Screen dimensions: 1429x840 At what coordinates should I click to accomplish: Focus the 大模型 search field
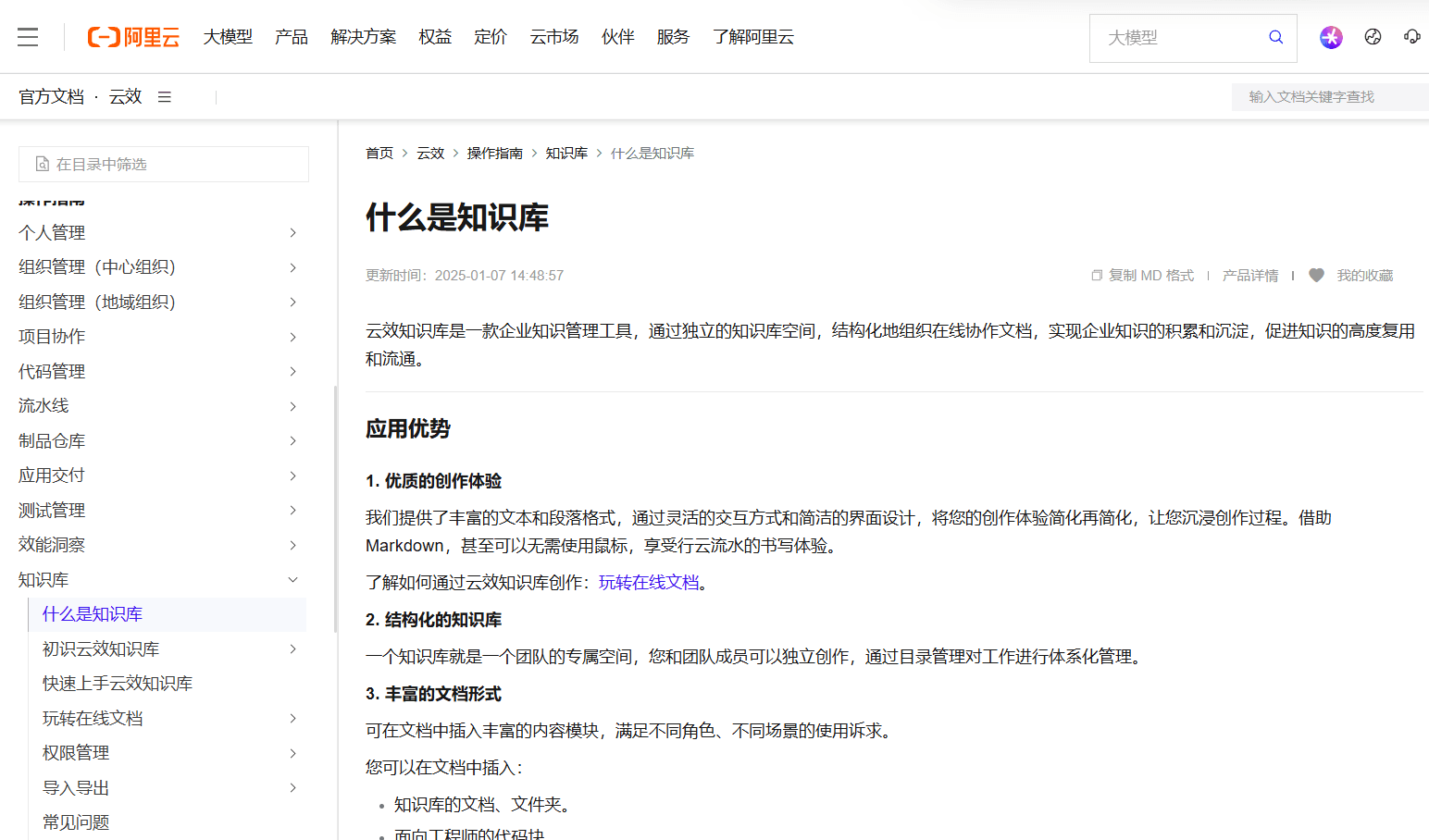pyautogui.click(x=1193, y=38)
